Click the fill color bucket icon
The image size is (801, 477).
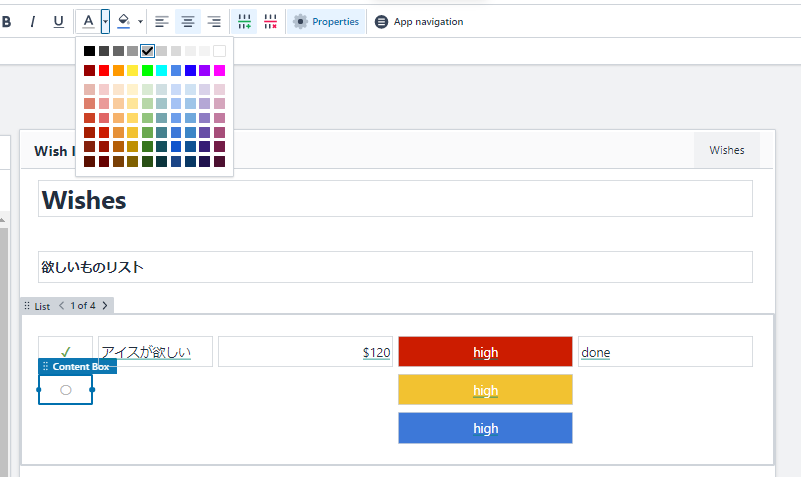click(x=124, y=21)
